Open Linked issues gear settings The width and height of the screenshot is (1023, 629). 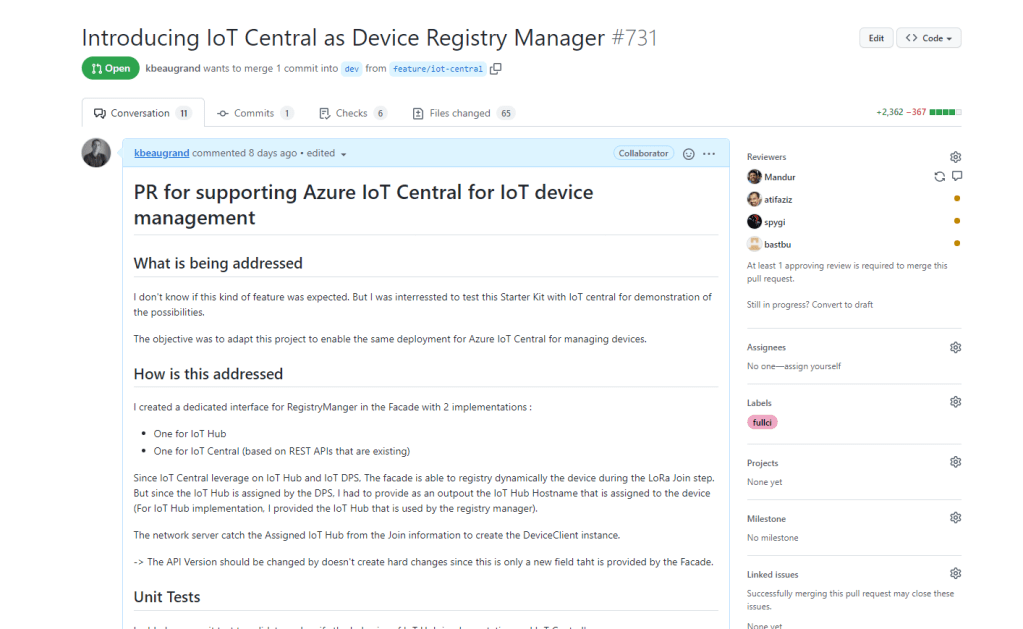click(x=955, y=574)
